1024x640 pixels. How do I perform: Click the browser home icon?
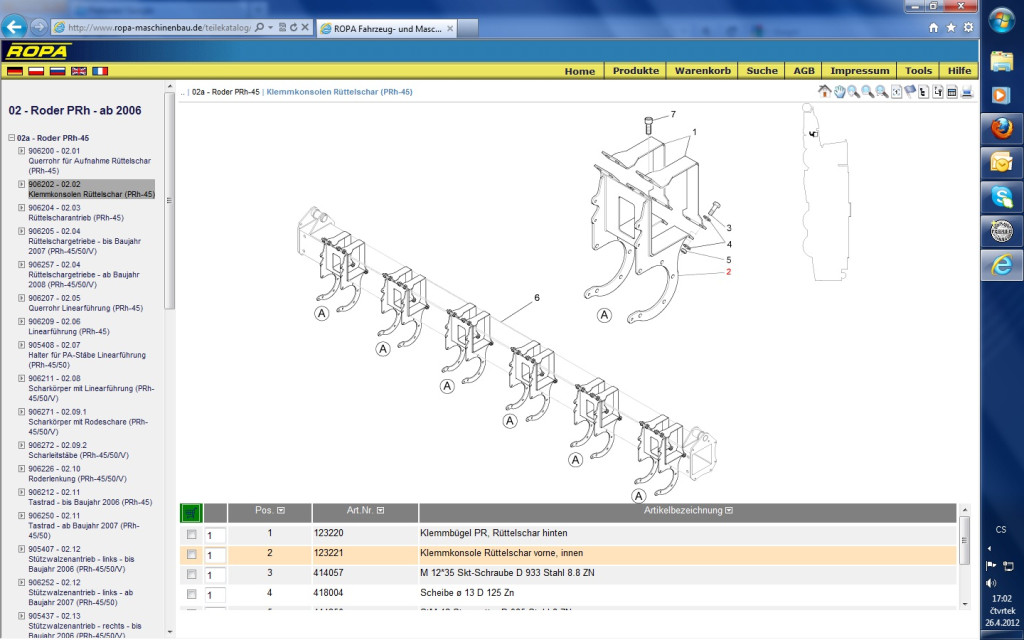(x=933, y=27)
